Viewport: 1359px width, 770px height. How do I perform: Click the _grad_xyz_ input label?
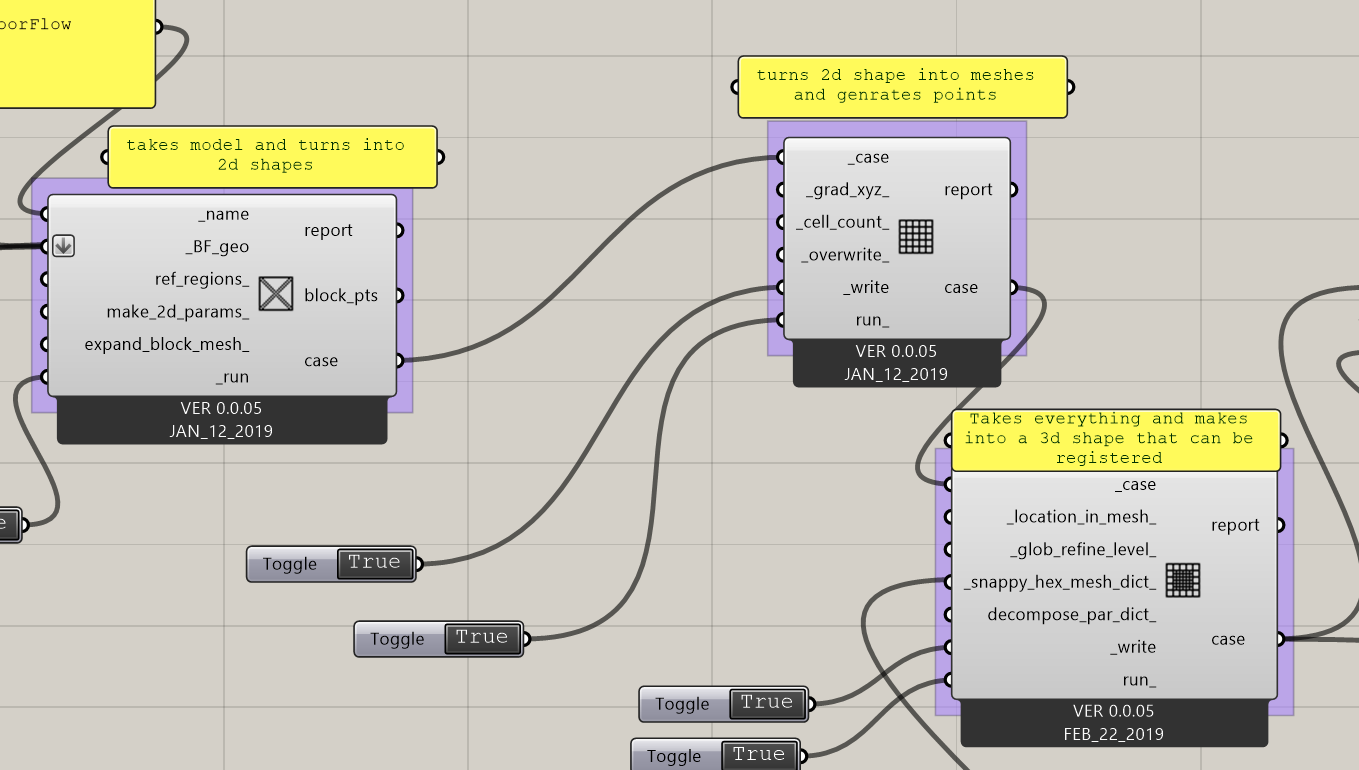tap(847, 190)
